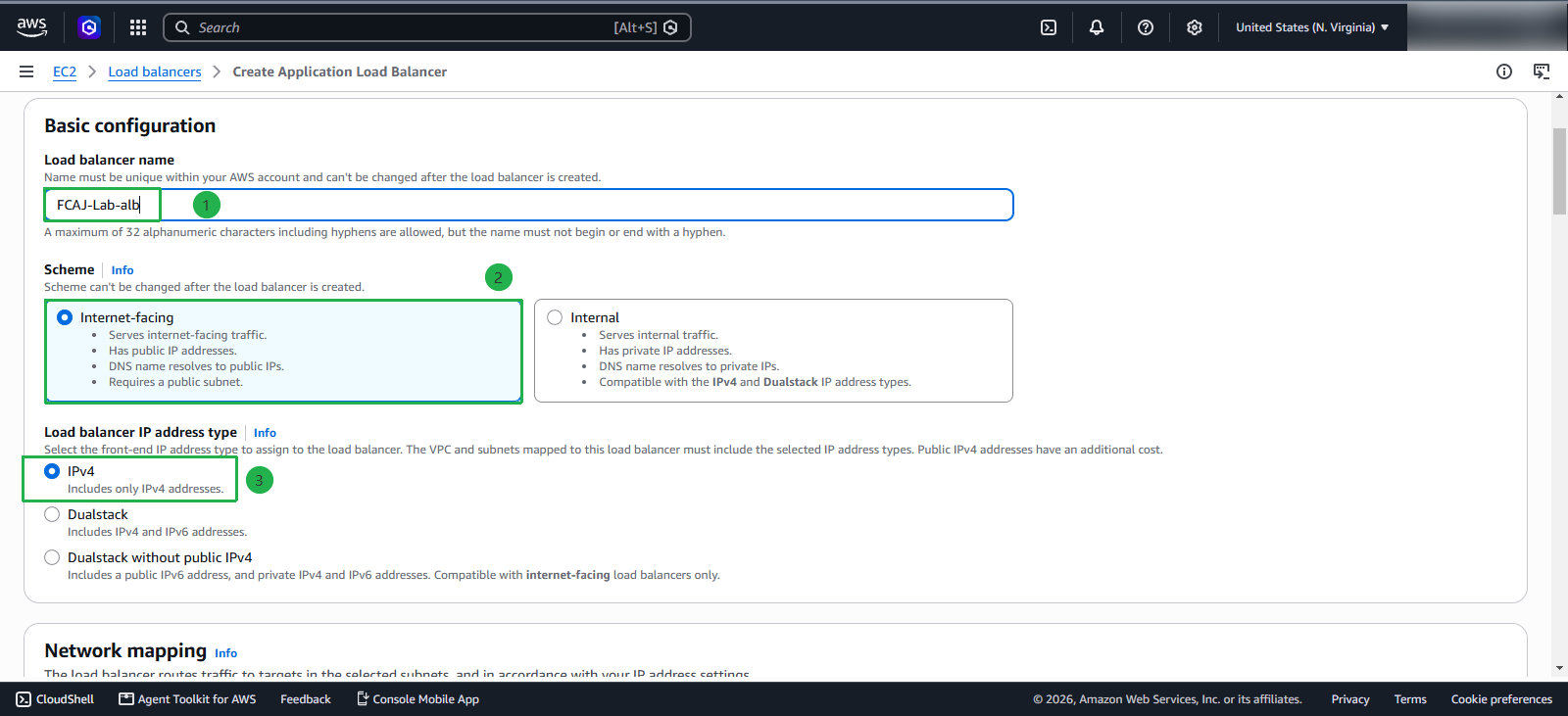Click the Basic configuration heading
1568x716 pixels.
[130, 125]
